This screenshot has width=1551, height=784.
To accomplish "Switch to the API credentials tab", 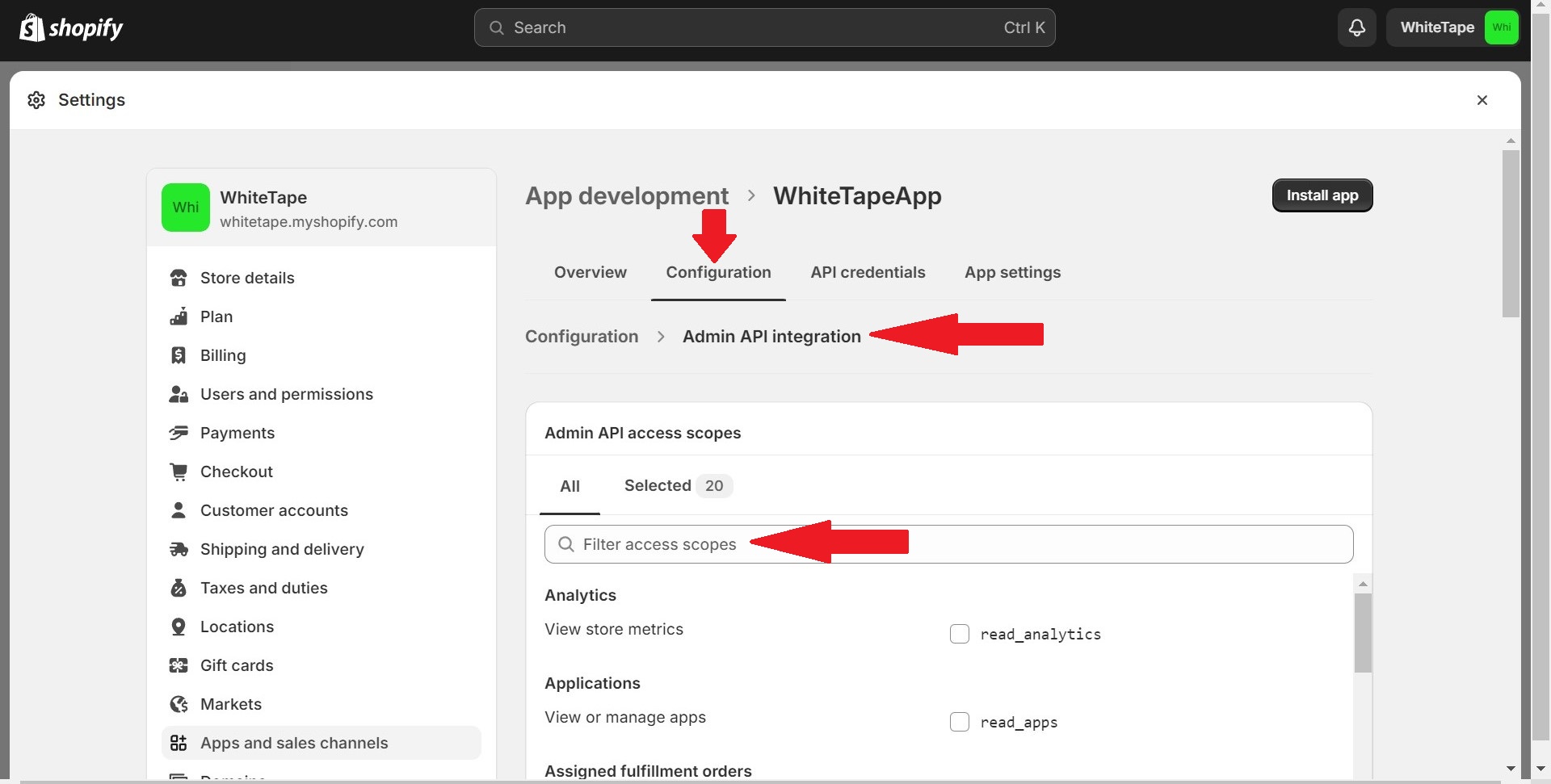I will tap(868, 272).
